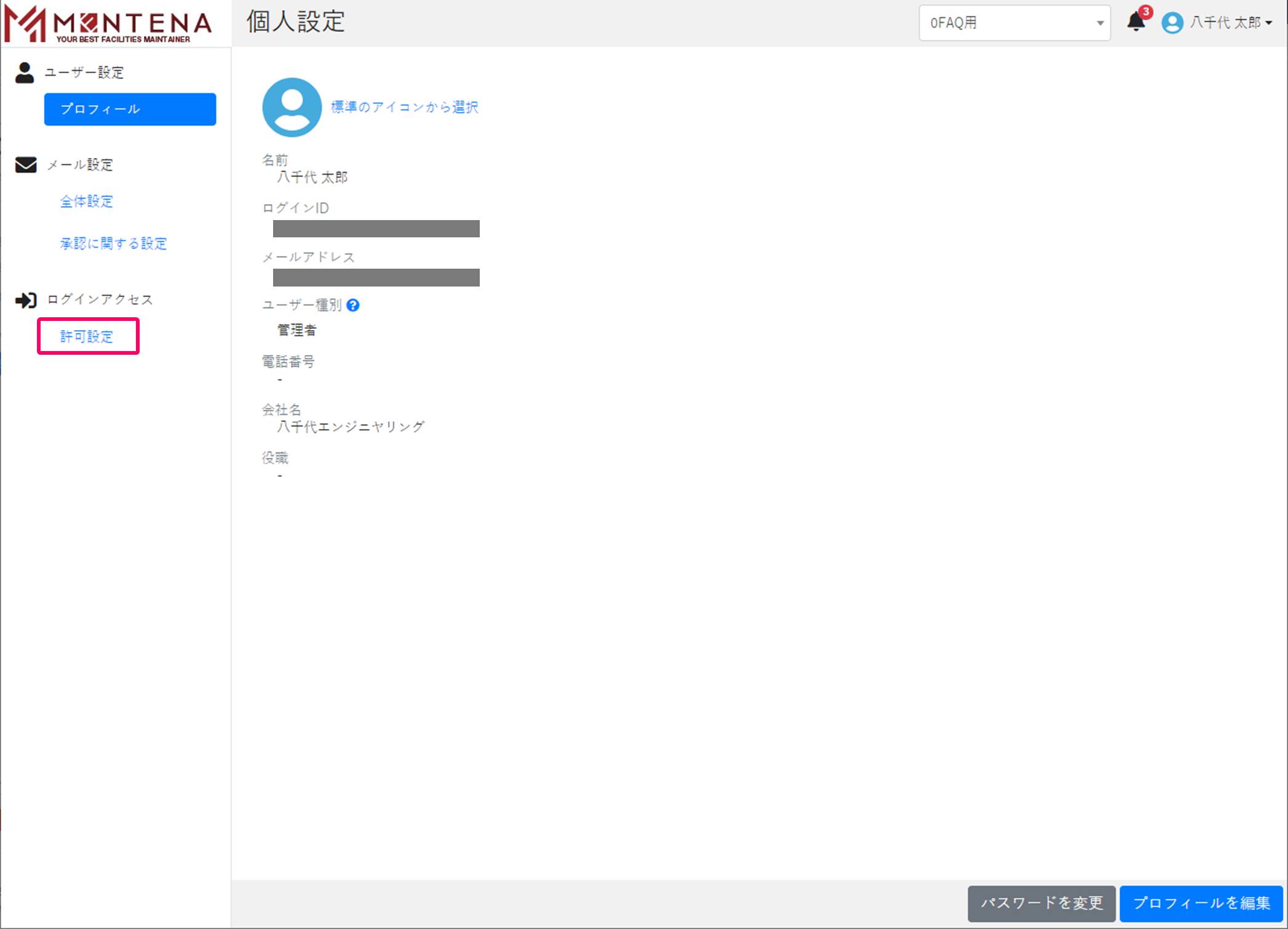1288x929 pixels.
Task: Click 標準のアイコンから選択 link
Action: pos(404,107)
